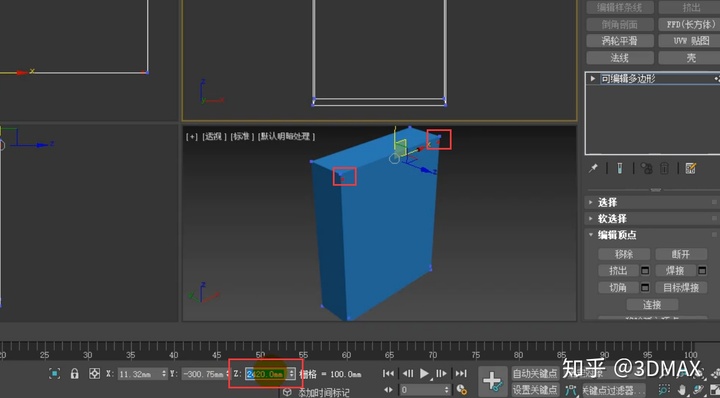The height and width of the screenshot is (398, 720).
Task: Toggle key mode arrows button
Action: 388,390
